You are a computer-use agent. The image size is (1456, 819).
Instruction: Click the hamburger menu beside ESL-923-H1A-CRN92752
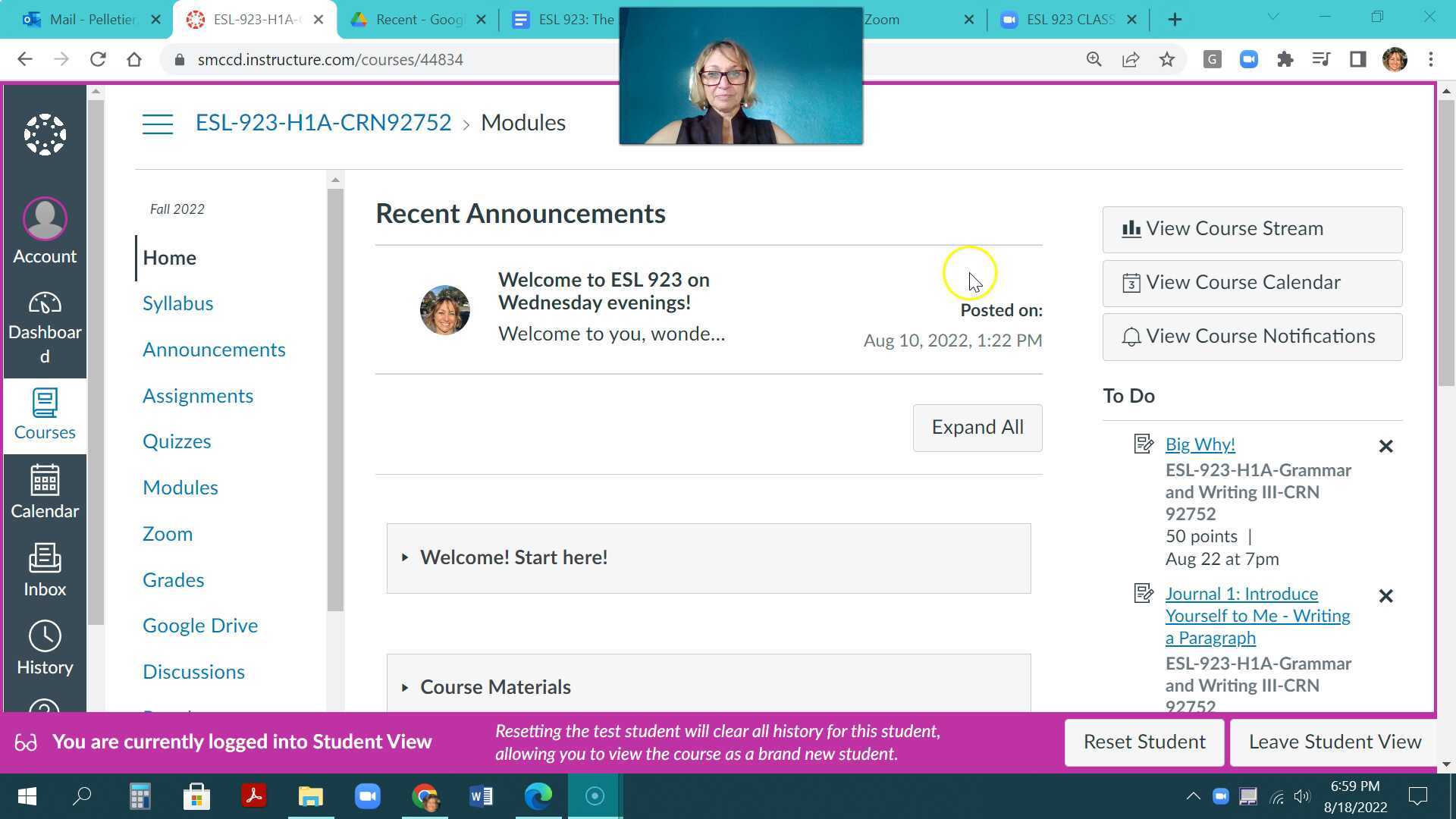[x=158, y=122]
